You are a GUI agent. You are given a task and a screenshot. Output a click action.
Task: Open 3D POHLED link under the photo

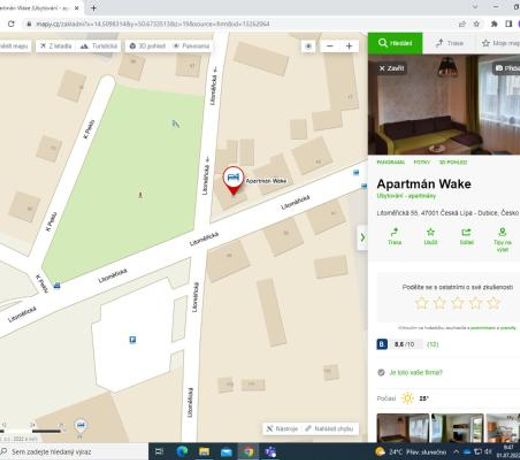tap(453, 162)
